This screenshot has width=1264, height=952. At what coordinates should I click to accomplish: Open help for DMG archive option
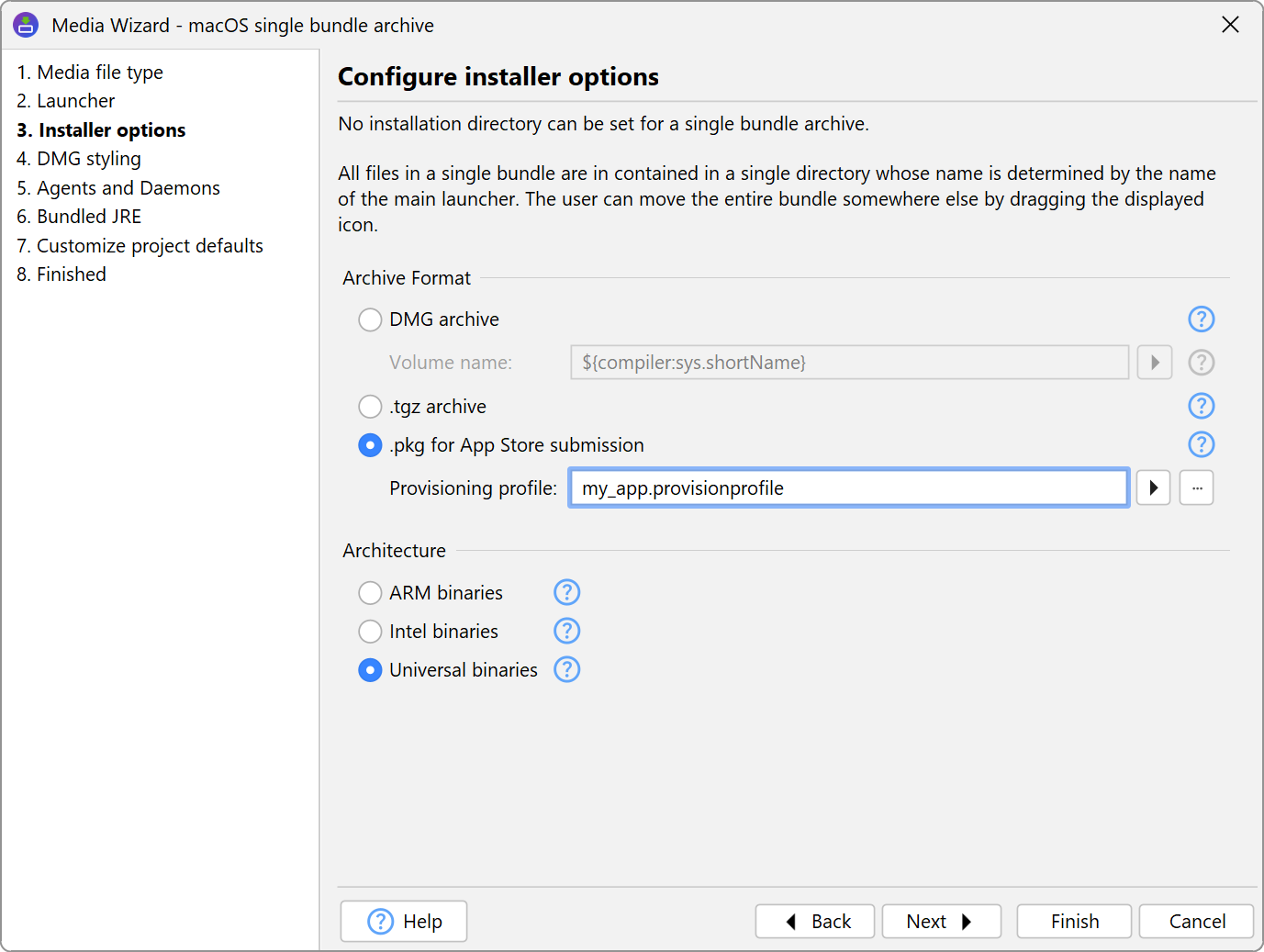coord(1201,319)
